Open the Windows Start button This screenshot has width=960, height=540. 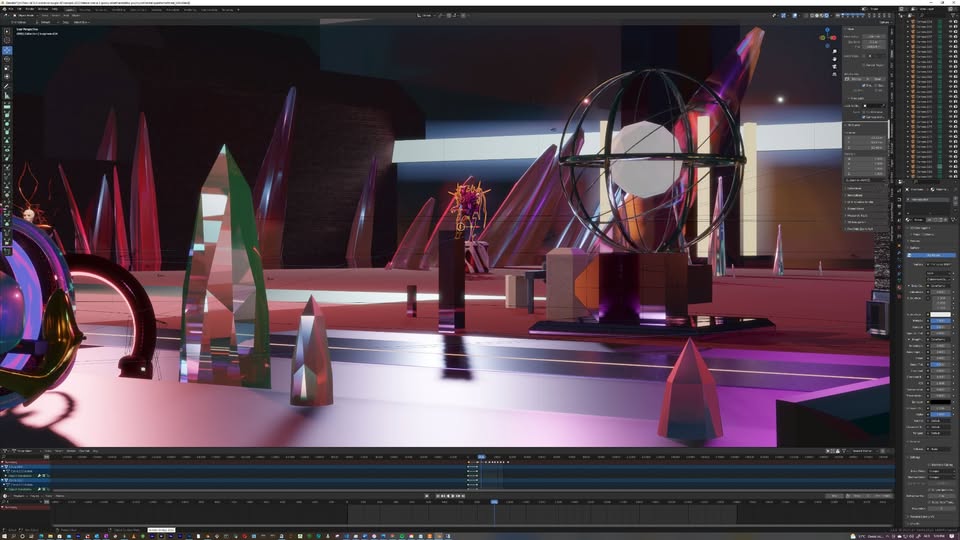[x=4, y=536]
